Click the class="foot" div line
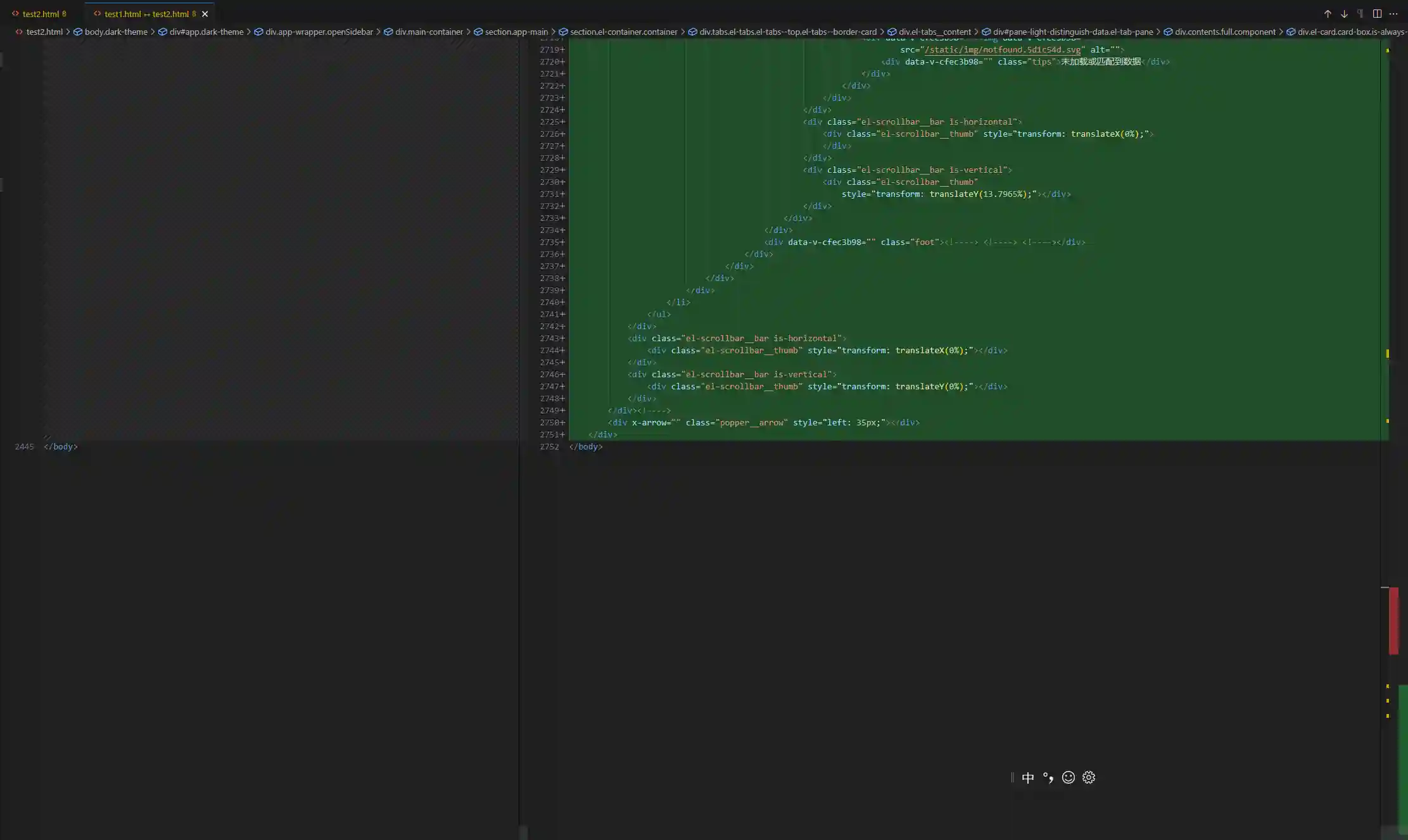 (925, 242)
